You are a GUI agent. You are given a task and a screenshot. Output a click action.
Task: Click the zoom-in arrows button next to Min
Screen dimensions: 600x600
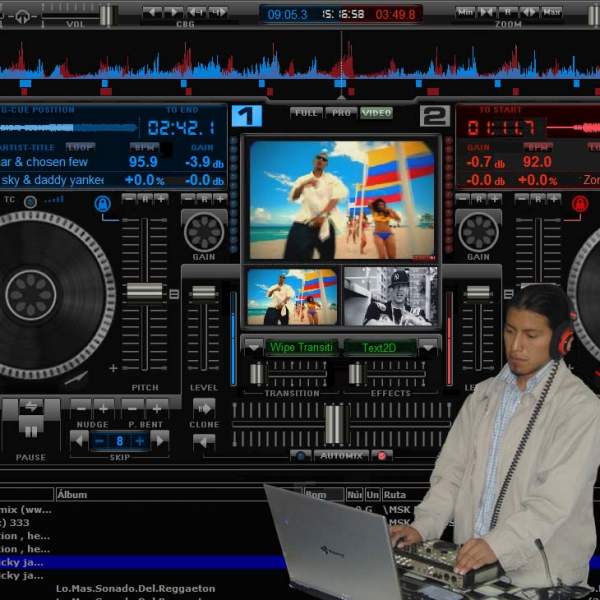tap(486, 12)
